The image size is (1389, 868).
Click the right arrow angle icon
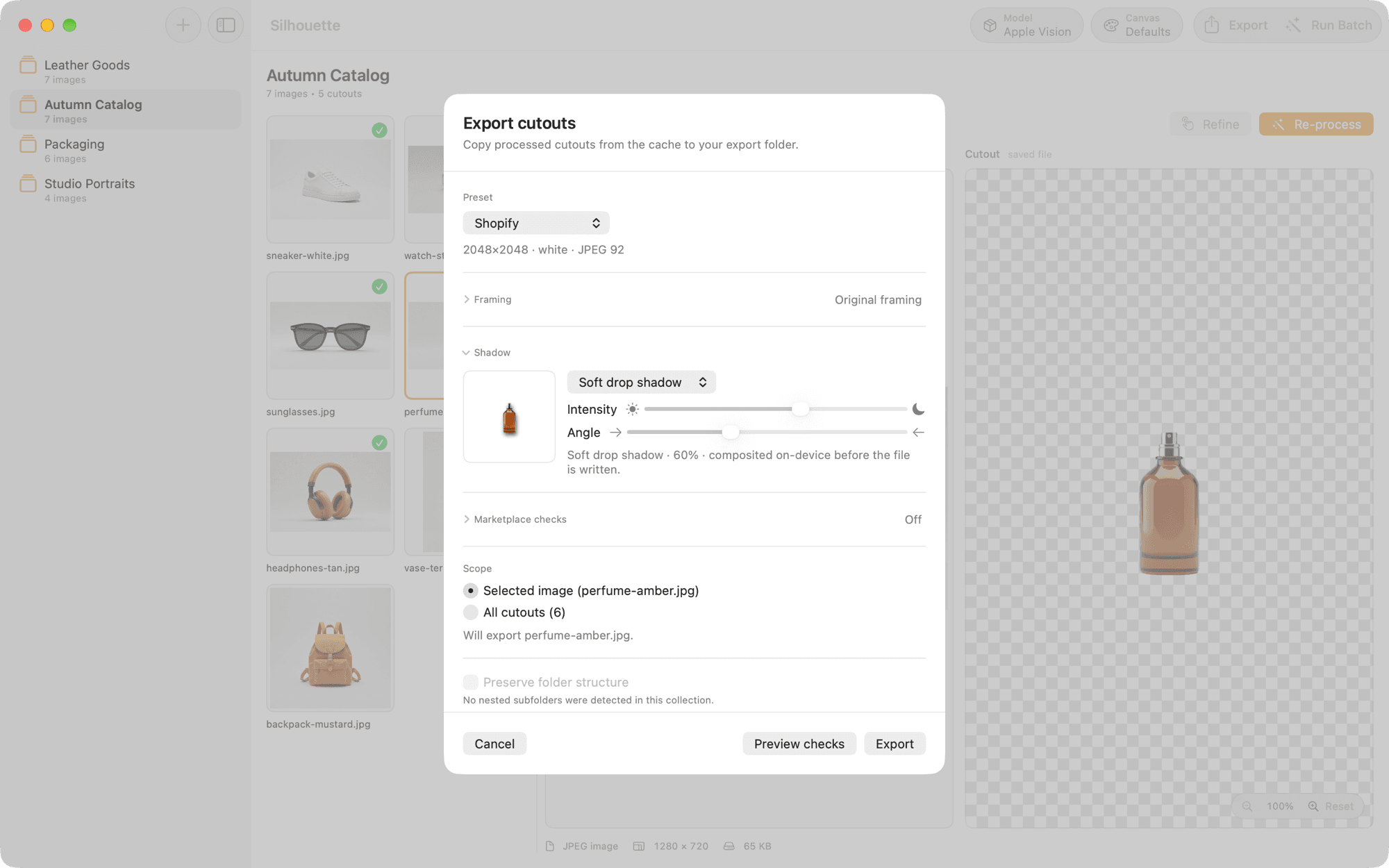[x=615, y=432]
